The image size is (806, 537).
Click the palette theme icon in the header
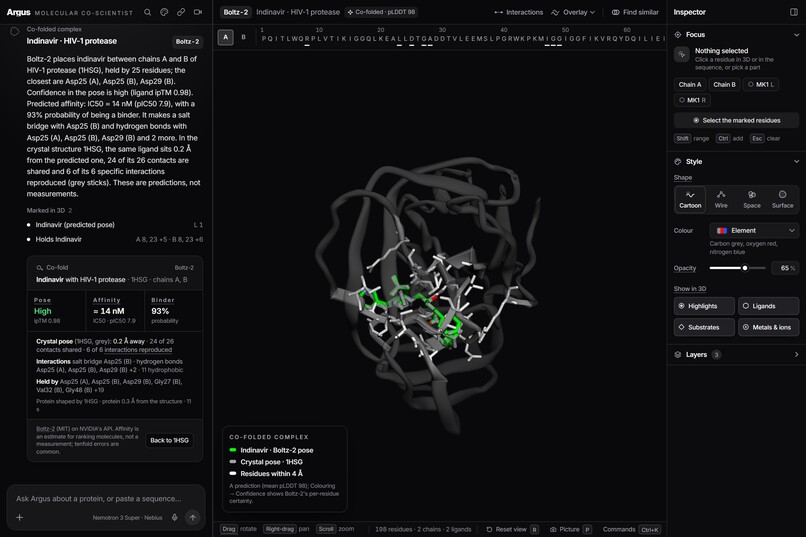(164, 12)
